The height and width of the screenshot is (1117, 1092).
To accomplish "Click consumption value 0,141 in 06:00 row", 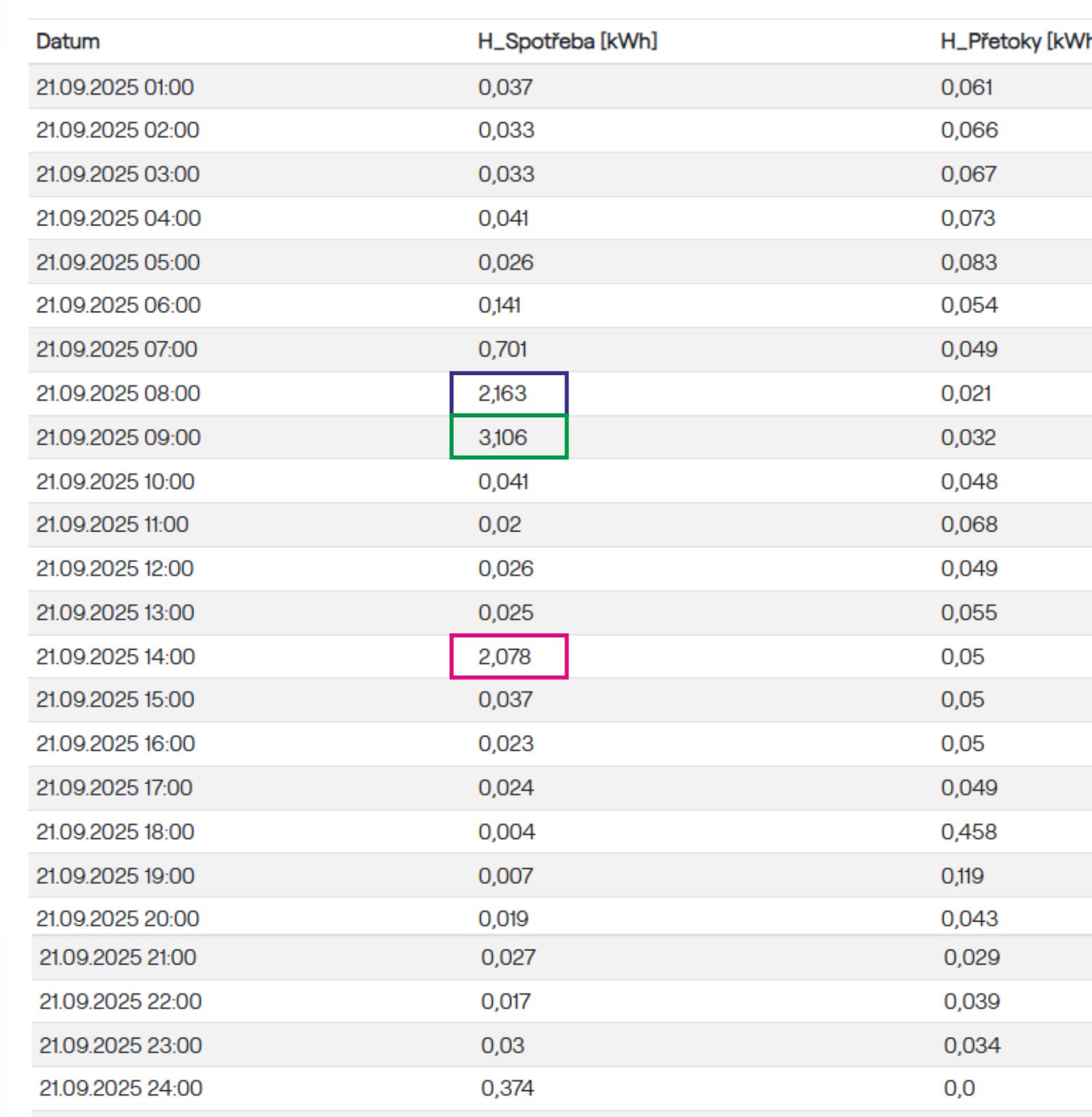I will 499,305.
